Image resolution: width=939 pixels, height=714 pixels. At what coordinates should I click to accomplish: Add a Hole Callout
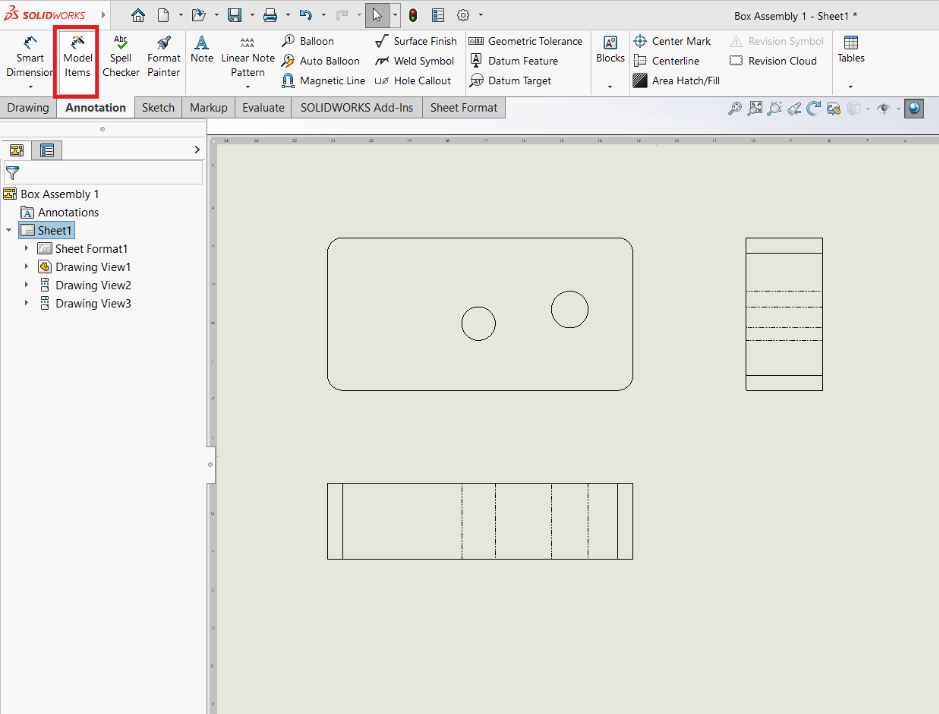(x=413, y=80)
